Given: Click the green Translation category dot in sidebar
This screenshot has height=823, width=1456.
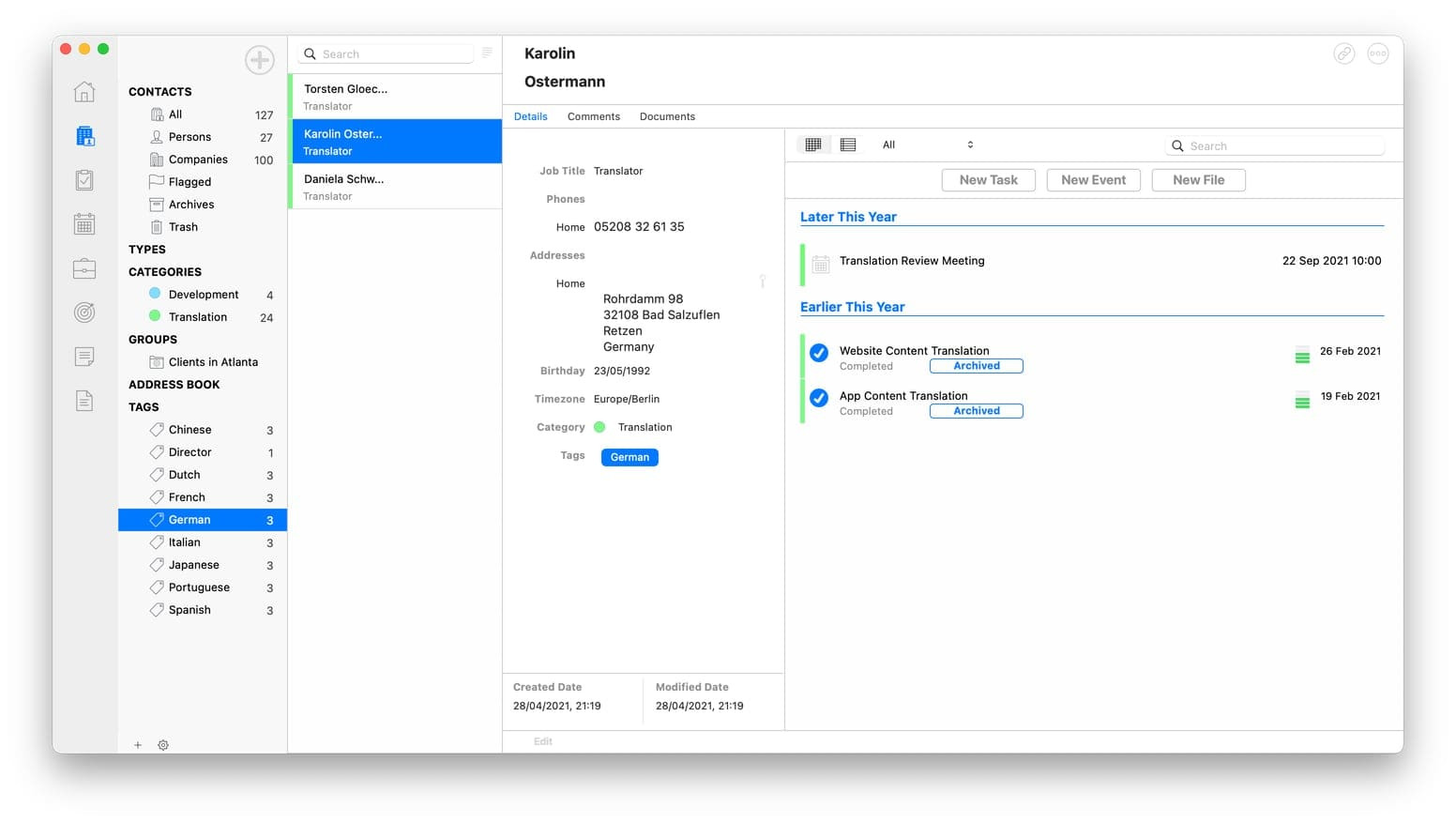Looking at the screenshot, I should [155, 316].
